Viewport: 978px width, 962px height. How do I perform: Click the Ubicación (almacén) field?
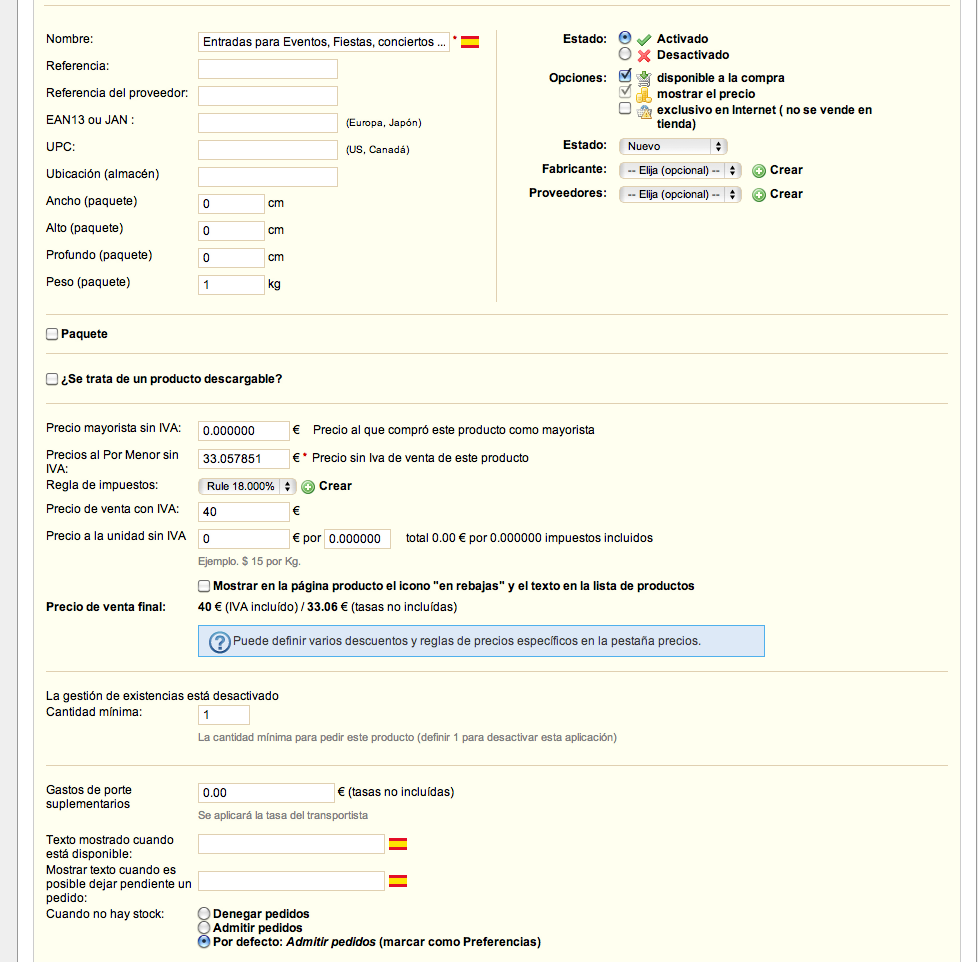coord(268,177)
